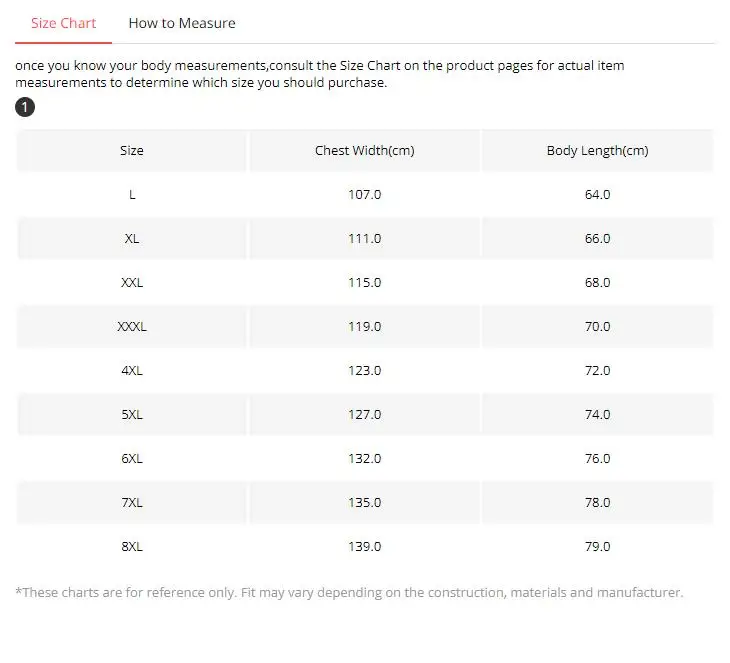Select chest width value 132.0
Image resolution: width=730 pixels, height=663 pixels.
tap(364, 459)
